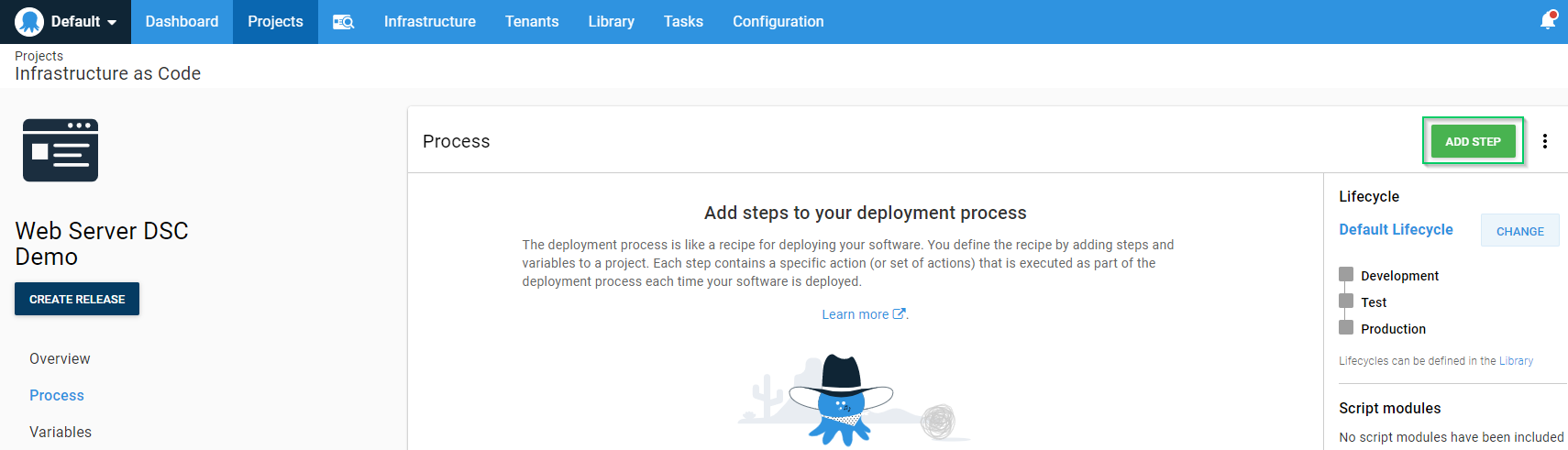Image resolution: width=1568 pixels, height=450 pixels.
Task: Select Variables in the project sidebar
Action: 61,432
